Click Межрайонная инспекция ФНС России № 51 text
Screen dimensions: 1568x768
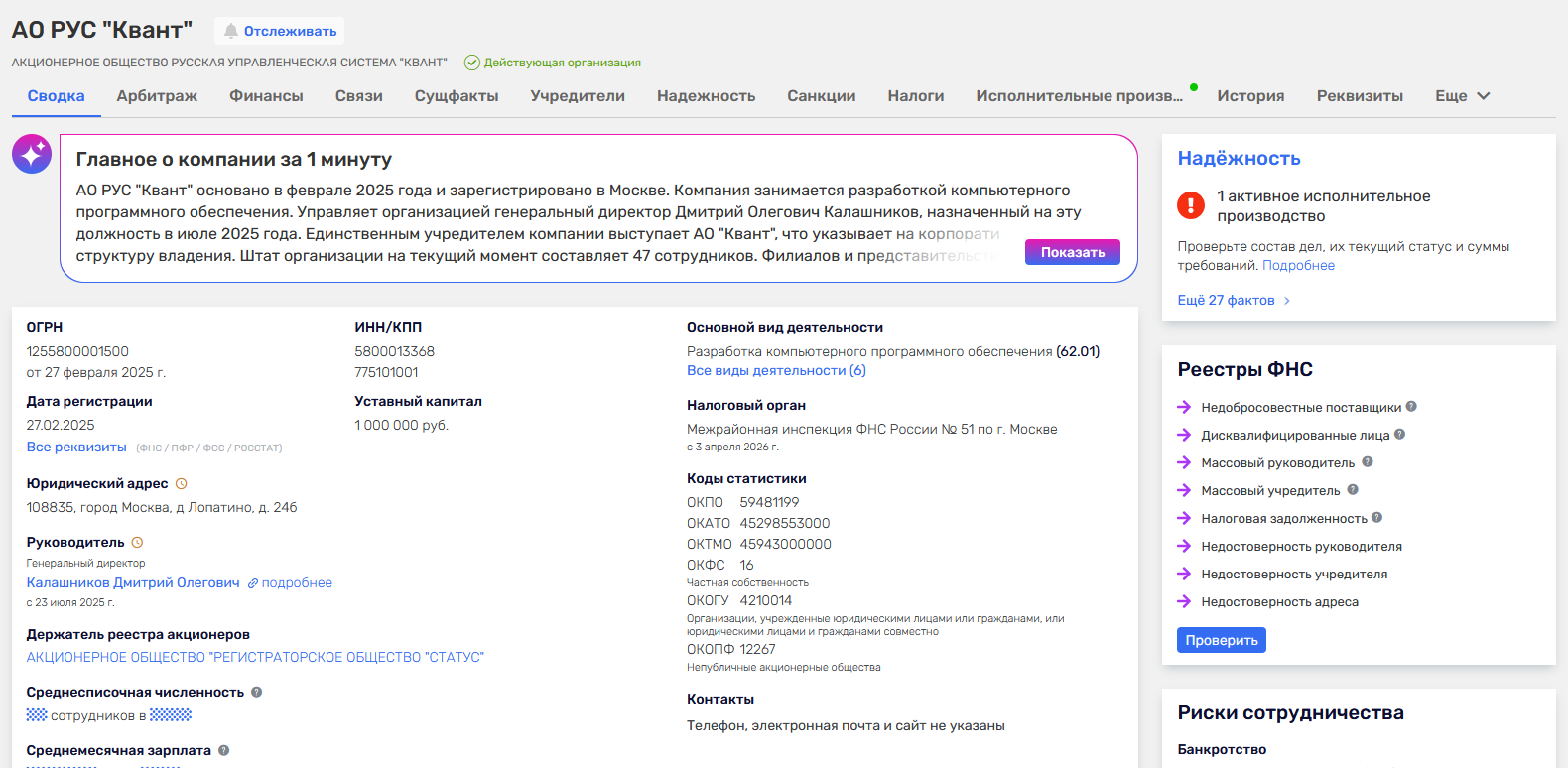[871, 429]
